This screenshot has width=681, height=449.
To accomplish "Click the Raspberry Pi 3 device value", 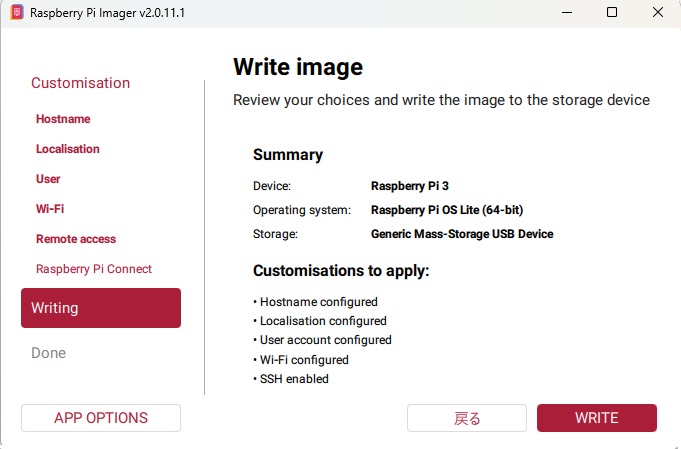I will (x=410, y=186).
